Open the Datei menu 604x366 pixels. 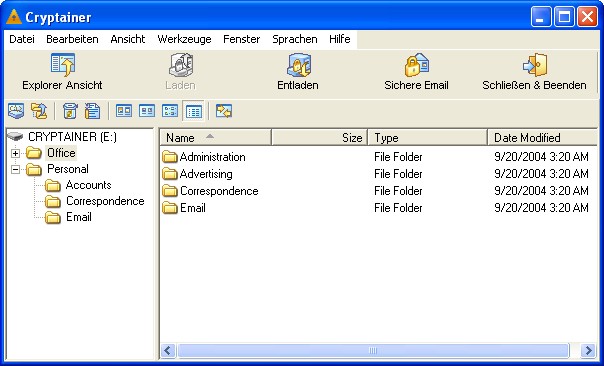tap(22, 39)
